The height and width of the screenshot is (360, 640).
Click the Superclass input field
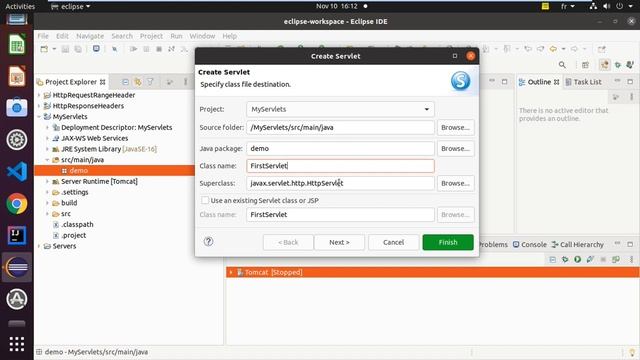(340, 183)
